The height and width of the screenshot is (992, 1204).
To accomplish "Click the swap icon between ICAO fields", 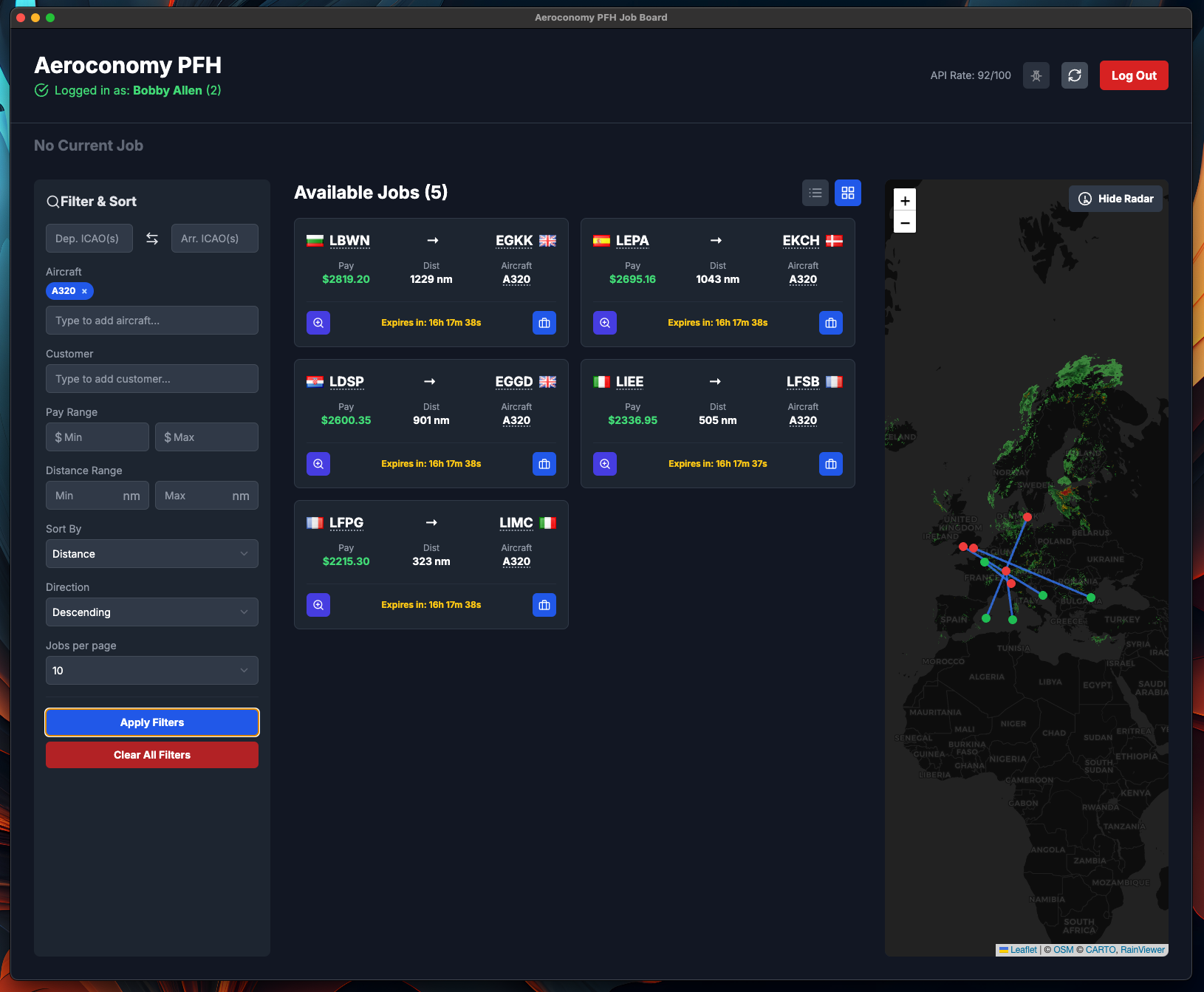I will 151,238.
